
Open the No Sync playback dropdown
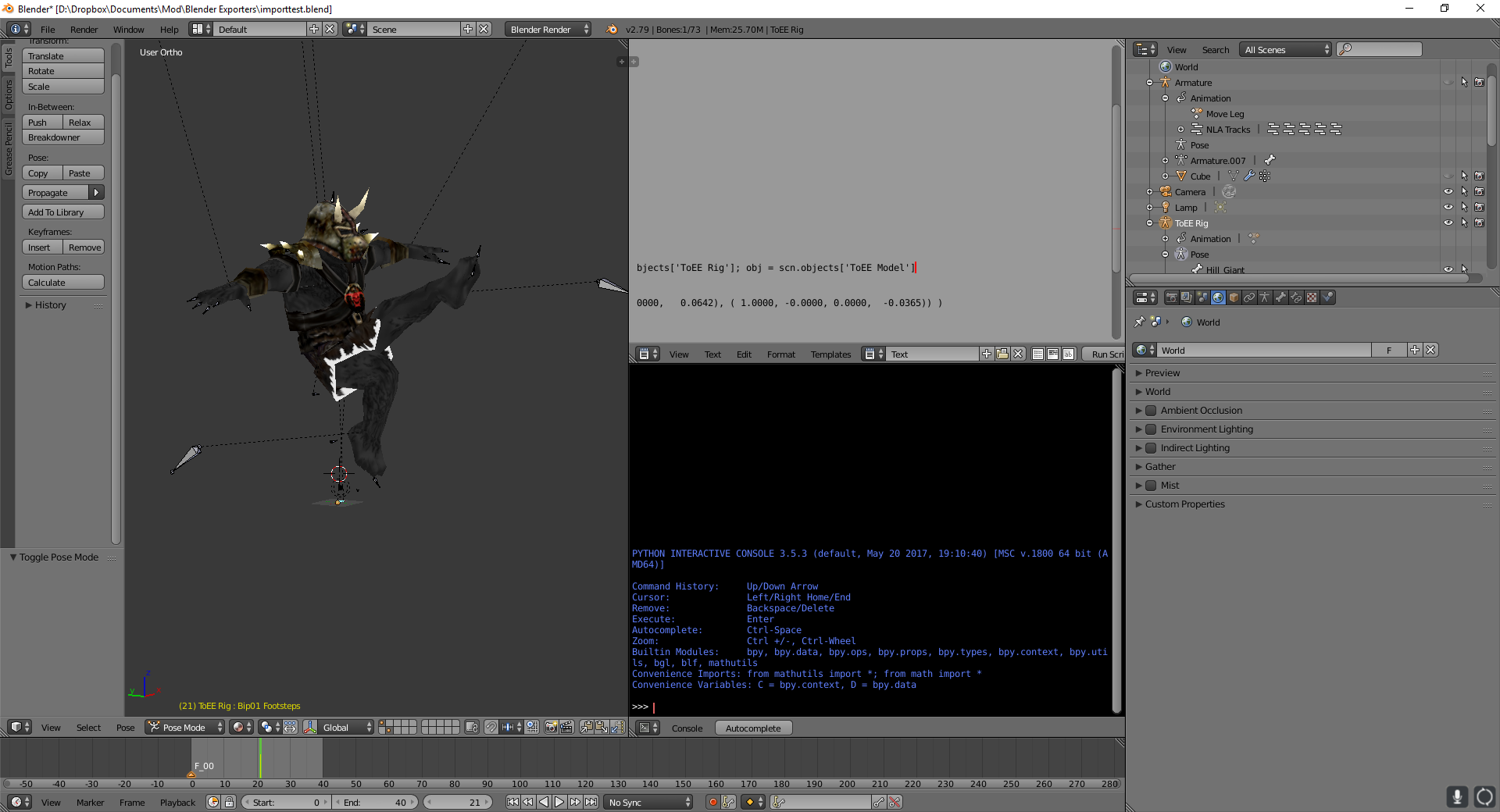pos(649,802)
